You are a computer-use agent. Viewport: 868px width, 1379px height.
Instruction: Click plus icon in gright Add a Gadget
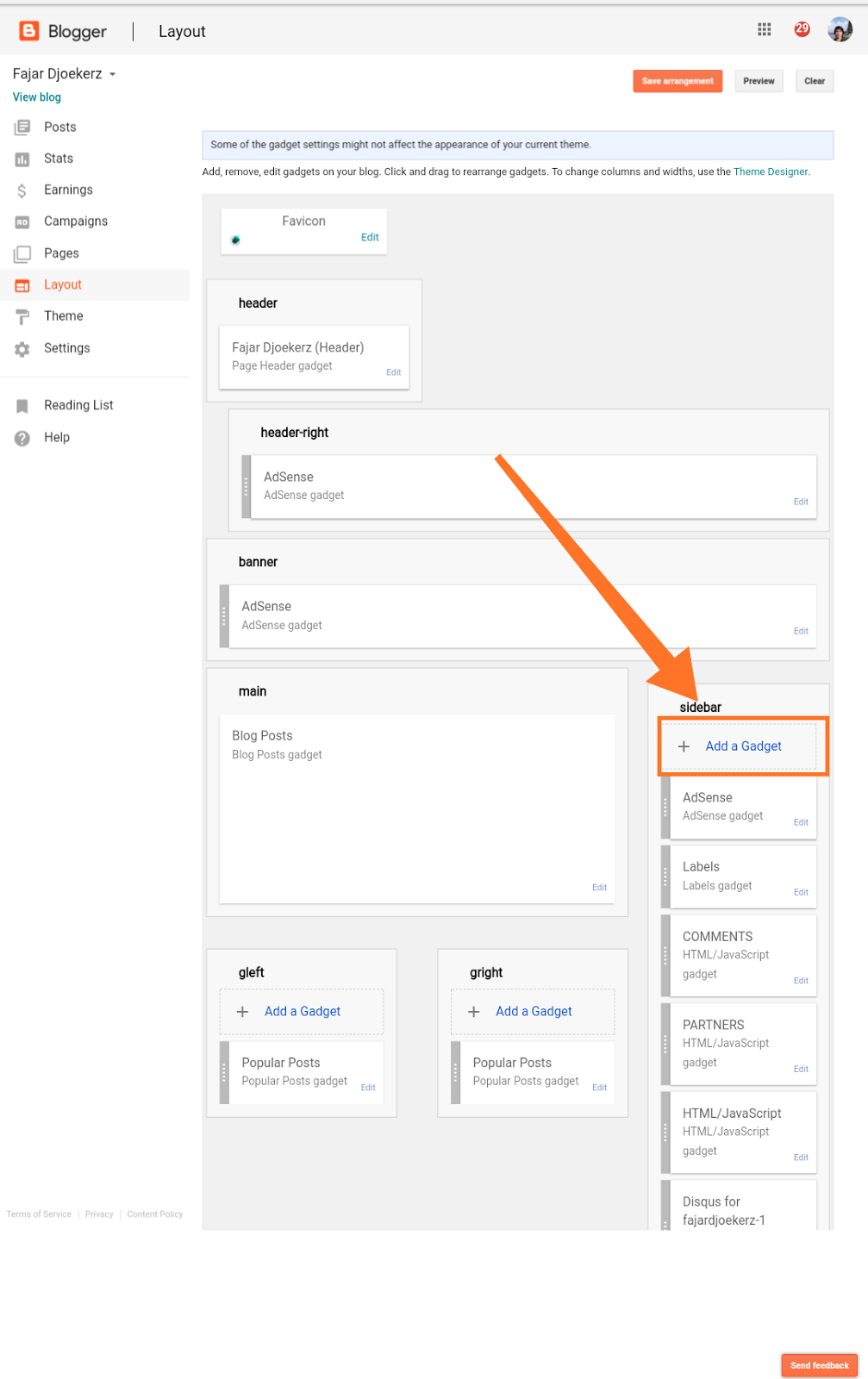click(x=473, y=1012)
